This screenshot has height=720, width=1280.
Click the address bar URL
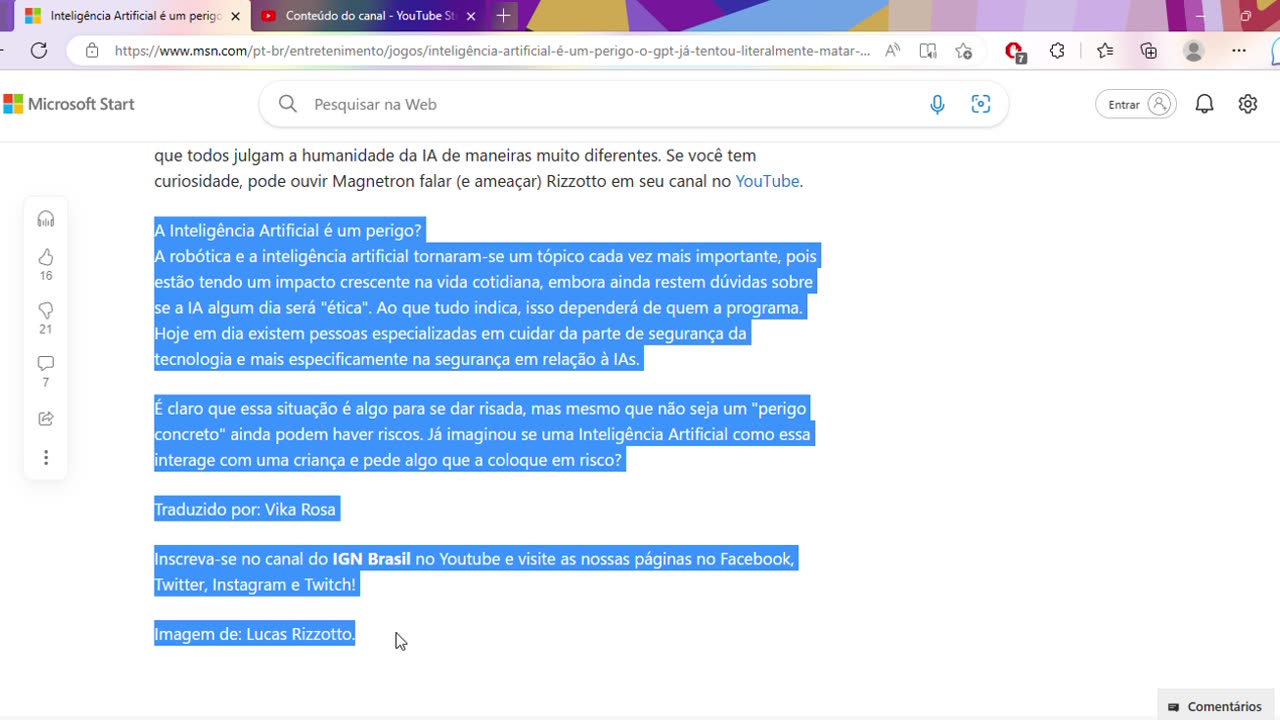[x=492, y=51]
